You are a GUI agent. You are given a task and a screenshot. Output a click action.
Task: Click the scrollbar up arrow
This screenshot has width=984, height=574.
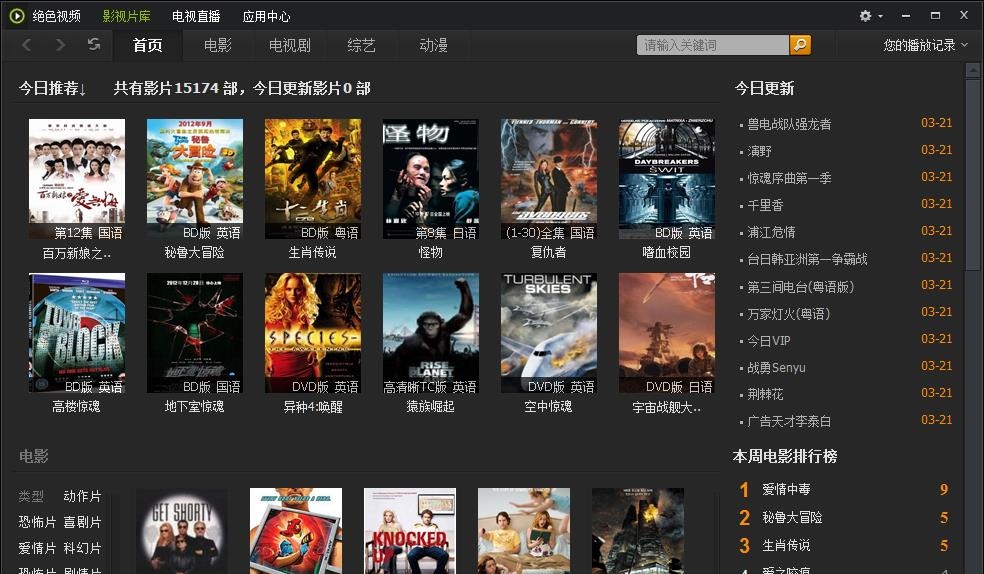pyautogui.click(x=973, y=68)
